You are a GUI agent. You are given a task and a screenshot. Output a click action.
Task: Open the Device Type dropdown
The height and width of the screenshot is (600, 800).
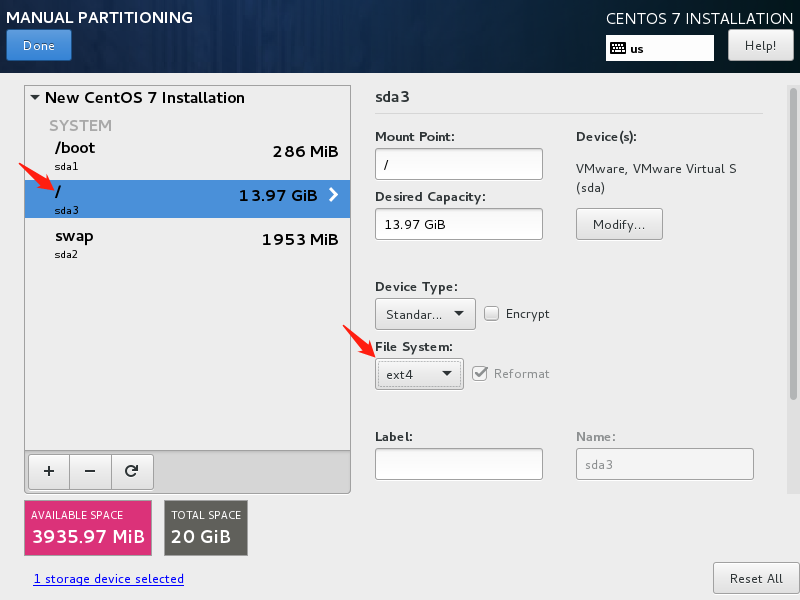(x=425, y=314)
